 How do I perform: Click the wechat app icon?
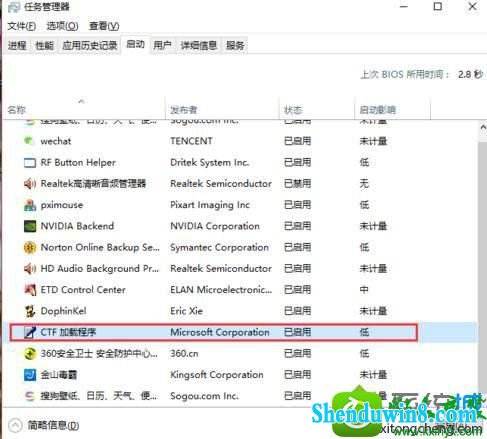tap(29, 141)
